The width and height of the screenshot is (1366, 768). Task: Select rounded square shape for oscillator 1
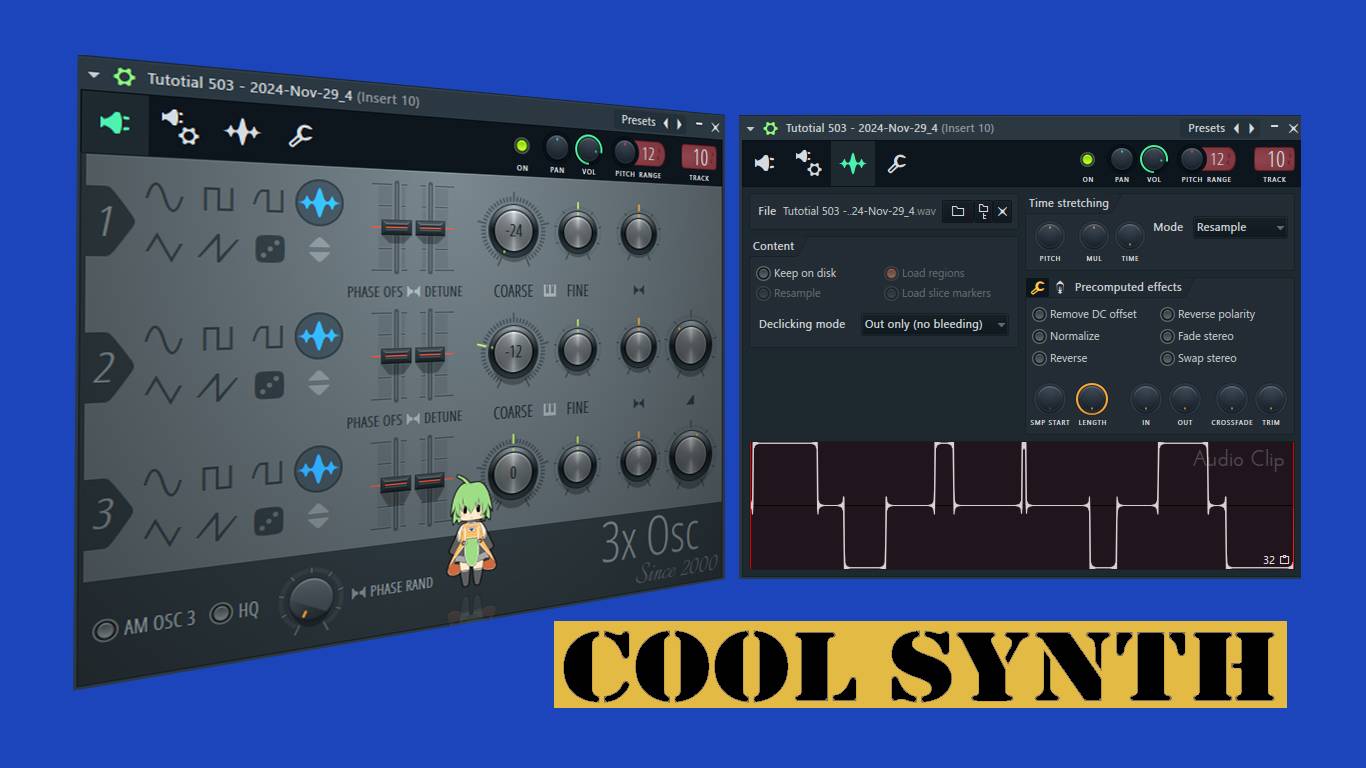tap(268, 202)
